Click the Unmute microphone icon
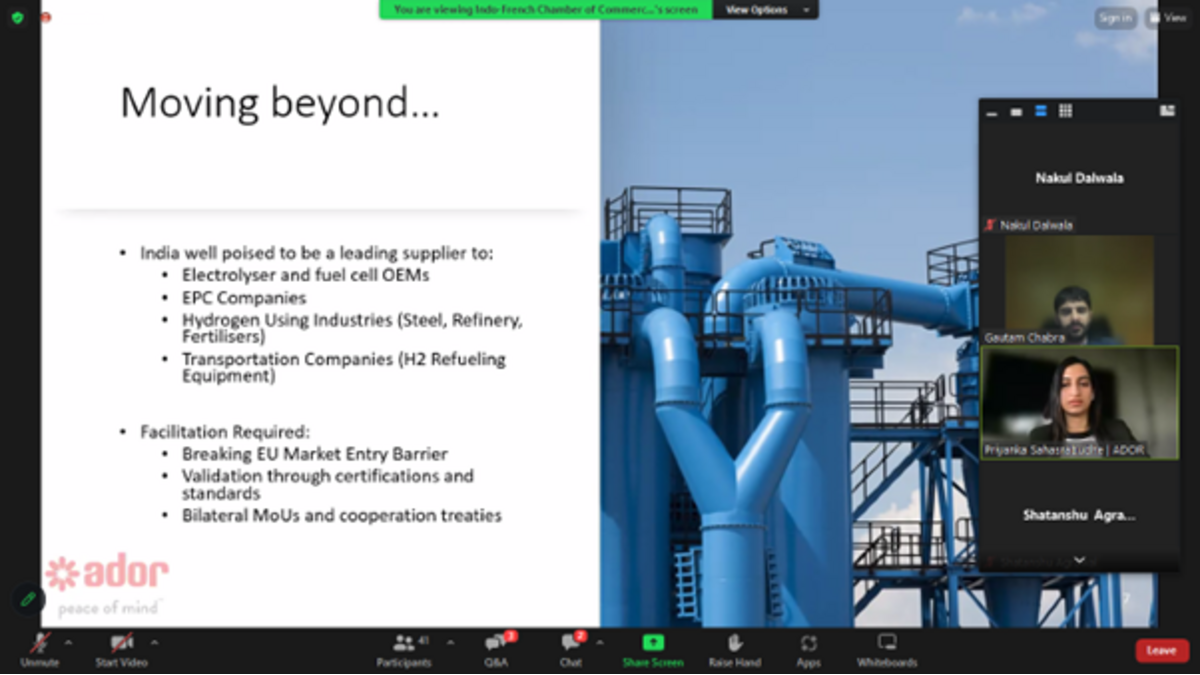1200x675 pixels. [x=40, y=644]
